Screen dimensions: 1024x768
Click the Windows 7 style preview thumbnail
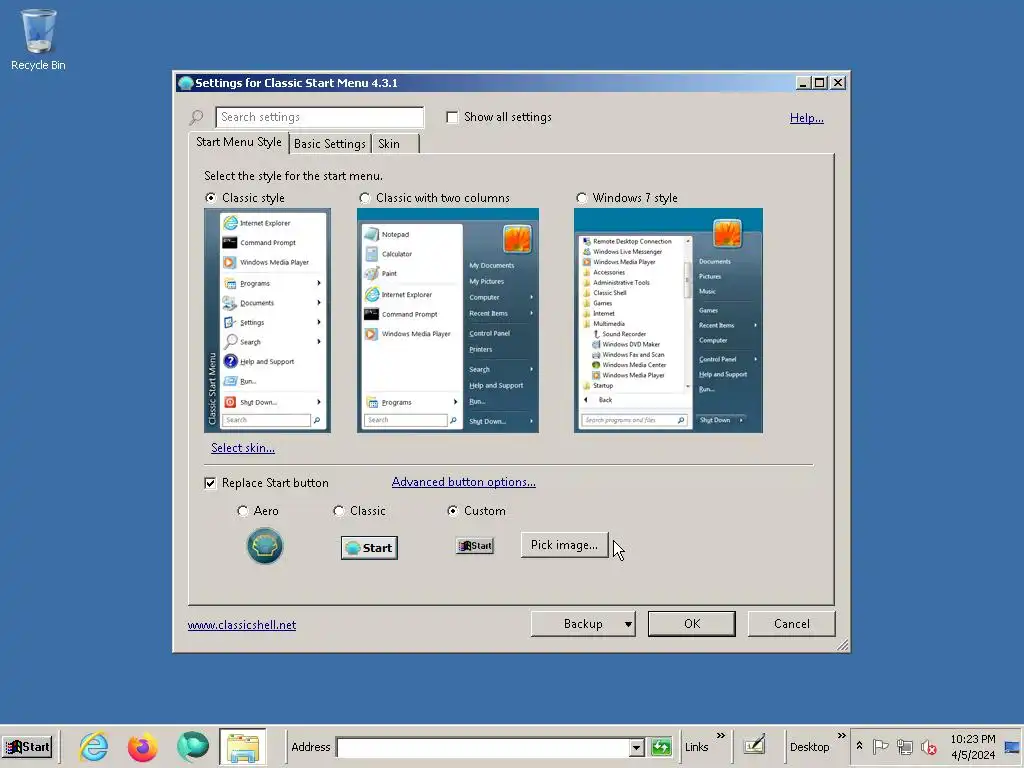[x=668, y=320]
